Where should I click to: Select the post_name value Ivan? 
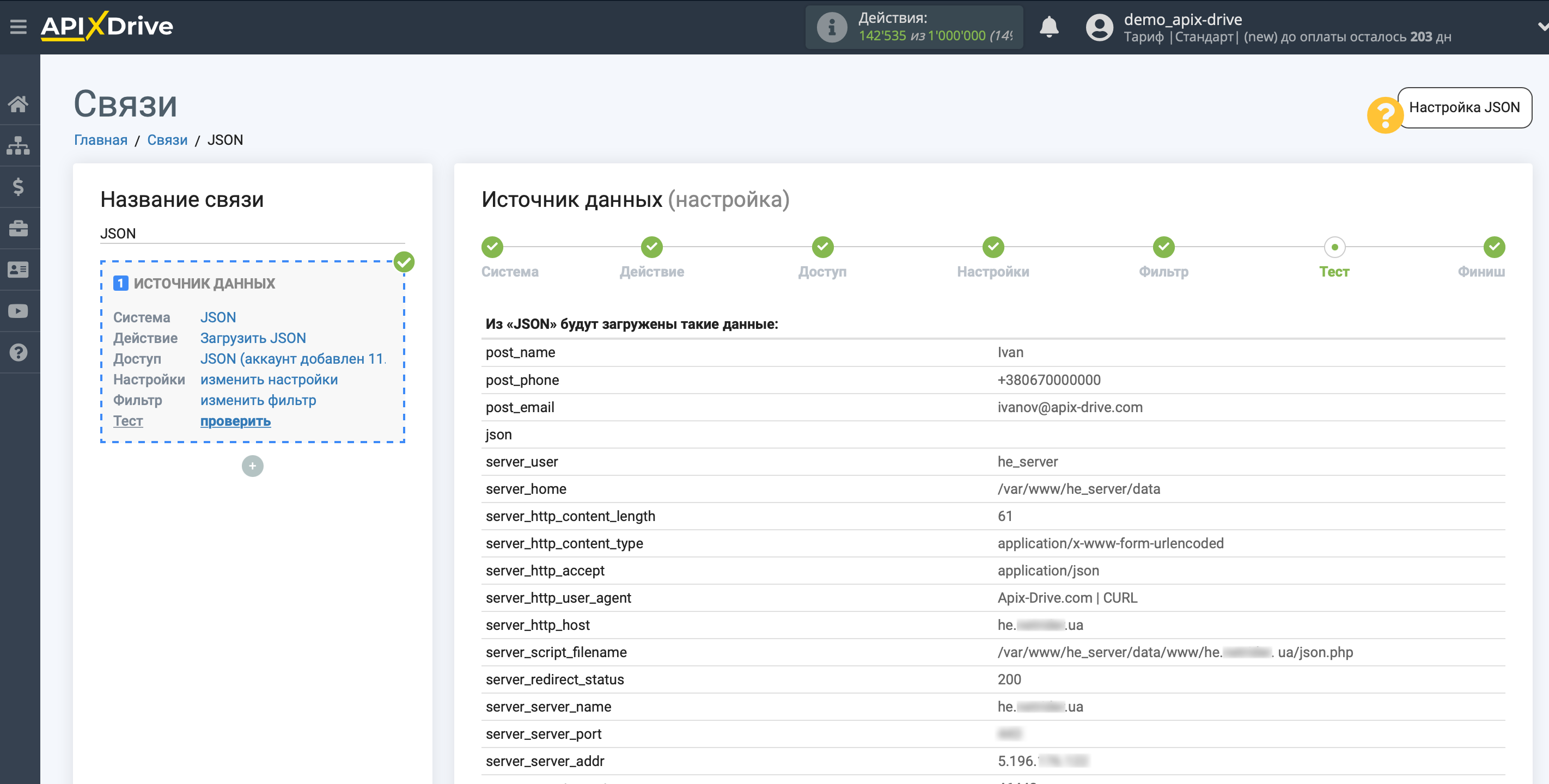coord(1010,352)
